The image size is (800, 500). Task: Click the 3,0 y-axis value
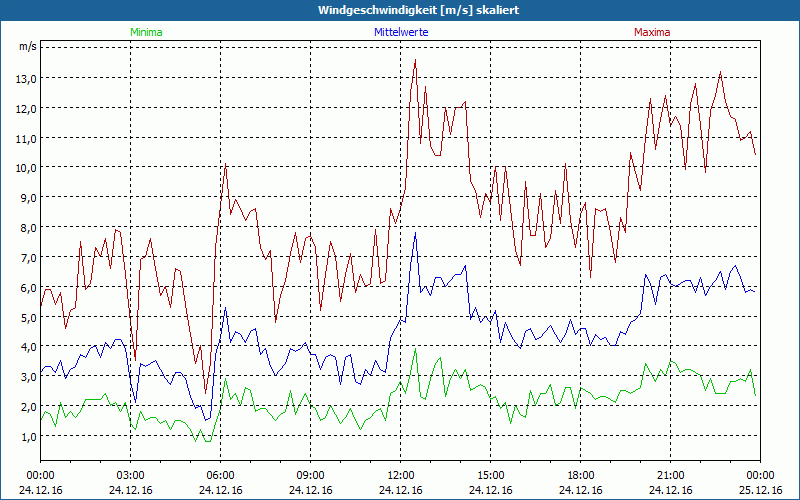[x=30, y=377]
